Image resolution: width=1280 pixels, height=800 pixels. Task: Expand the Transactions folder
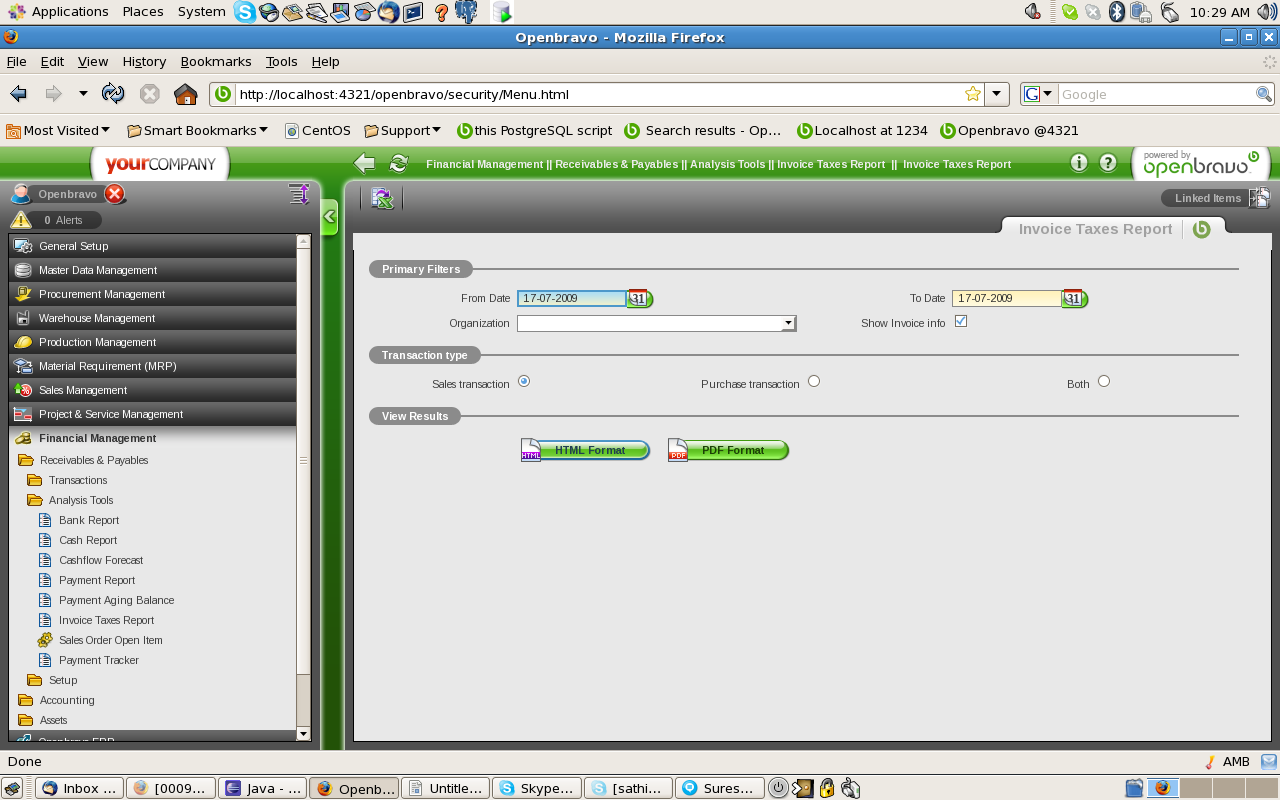pos(35,480)
